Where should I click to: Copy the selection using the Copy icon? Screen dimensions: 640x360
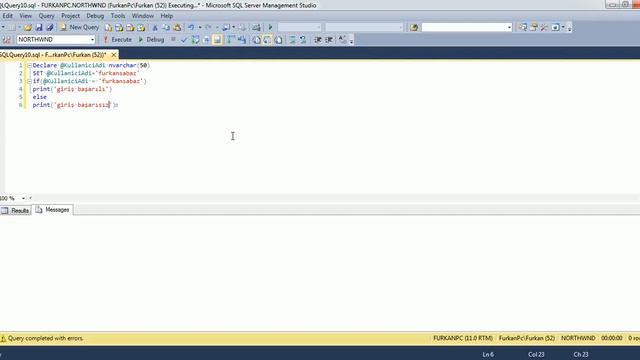(x=166, y=28)
